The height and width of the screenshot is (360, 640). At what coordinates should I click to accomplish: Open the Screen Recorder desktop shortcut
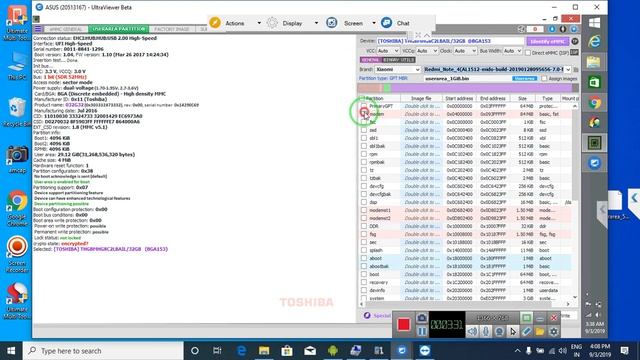click(x=17, y=255)
